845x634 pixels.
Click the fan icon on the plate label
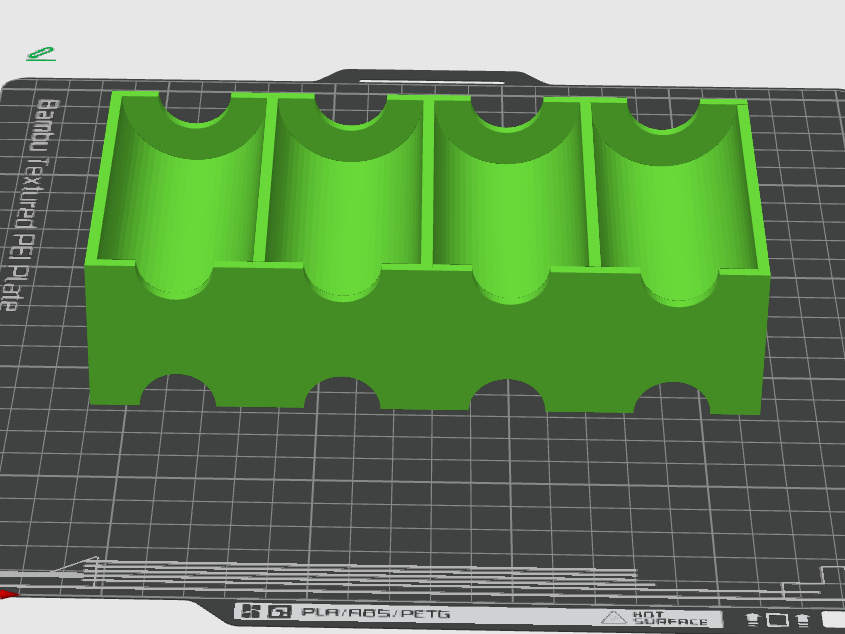[251, 611]
